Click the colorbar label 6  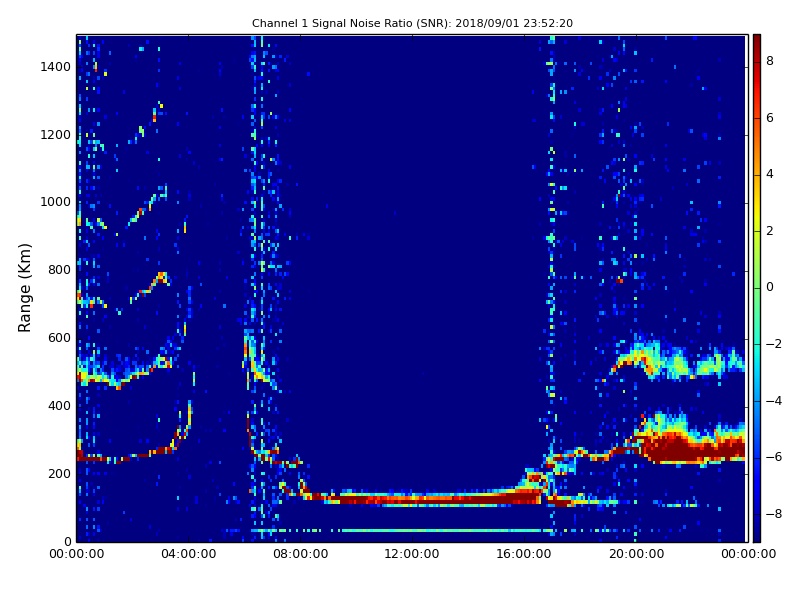tap(770, 118)
